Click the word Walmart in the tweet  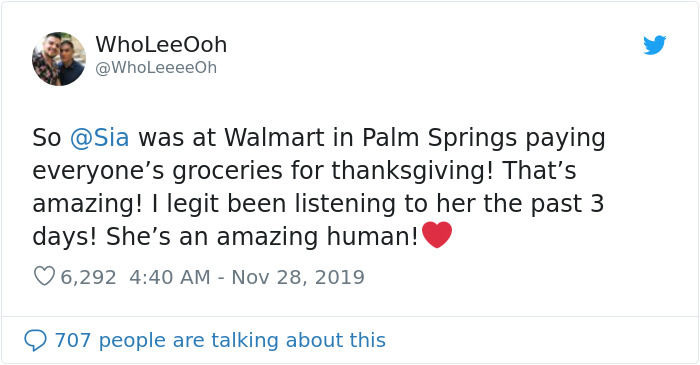(274, 137)
